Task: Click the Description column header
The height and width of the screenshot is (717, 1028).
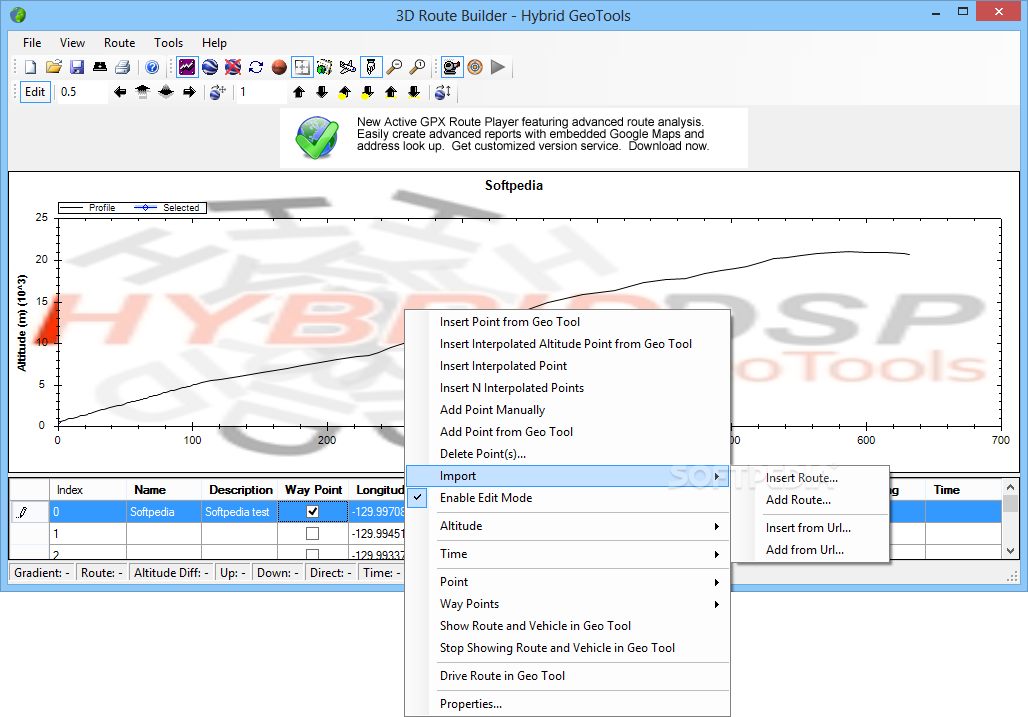Action: pyautogui.click(x=240, y=490)
